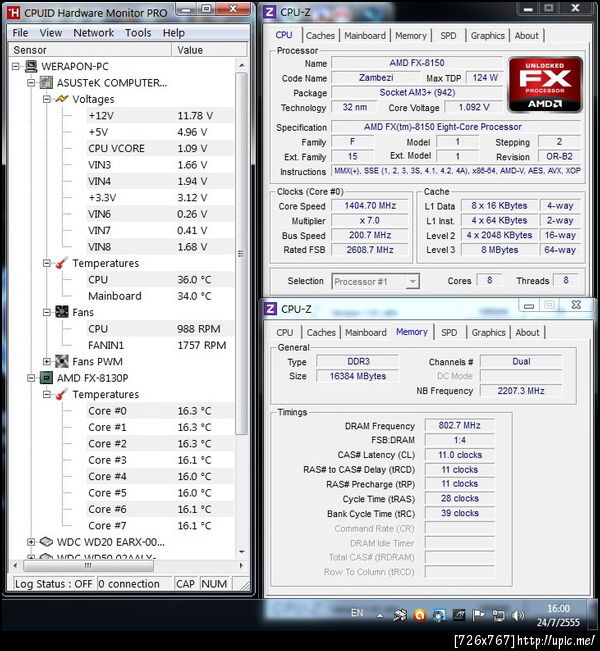The height and width of the screenshot is (651, 600).
Task: Click the WERAPON-PC computer icon
Action: coord(31,66)
